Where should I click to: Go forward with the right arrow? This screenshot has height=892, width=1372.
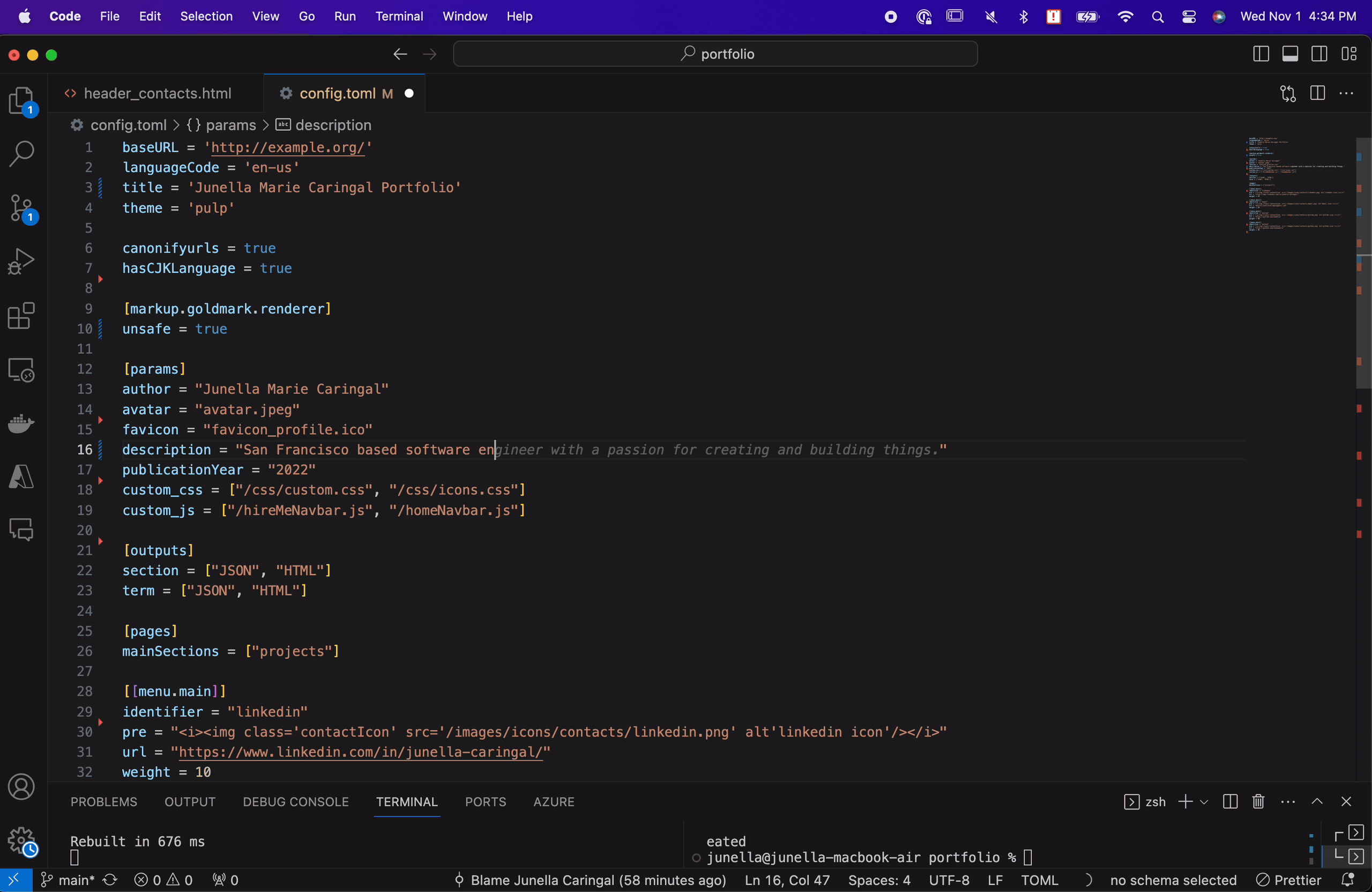[x=429, y=54]
